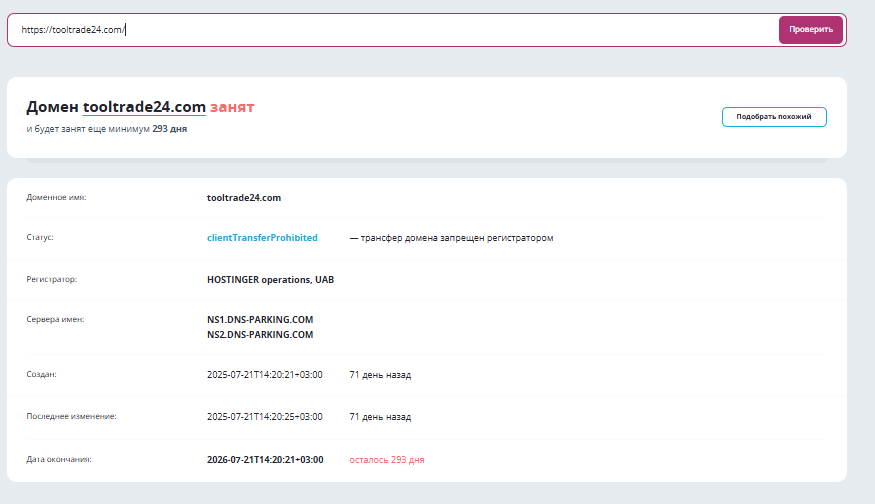The width and height of the screenshot is (875, 504).
Task: Click the "Регистратор:" row label
Action: [x=51, y=280]
